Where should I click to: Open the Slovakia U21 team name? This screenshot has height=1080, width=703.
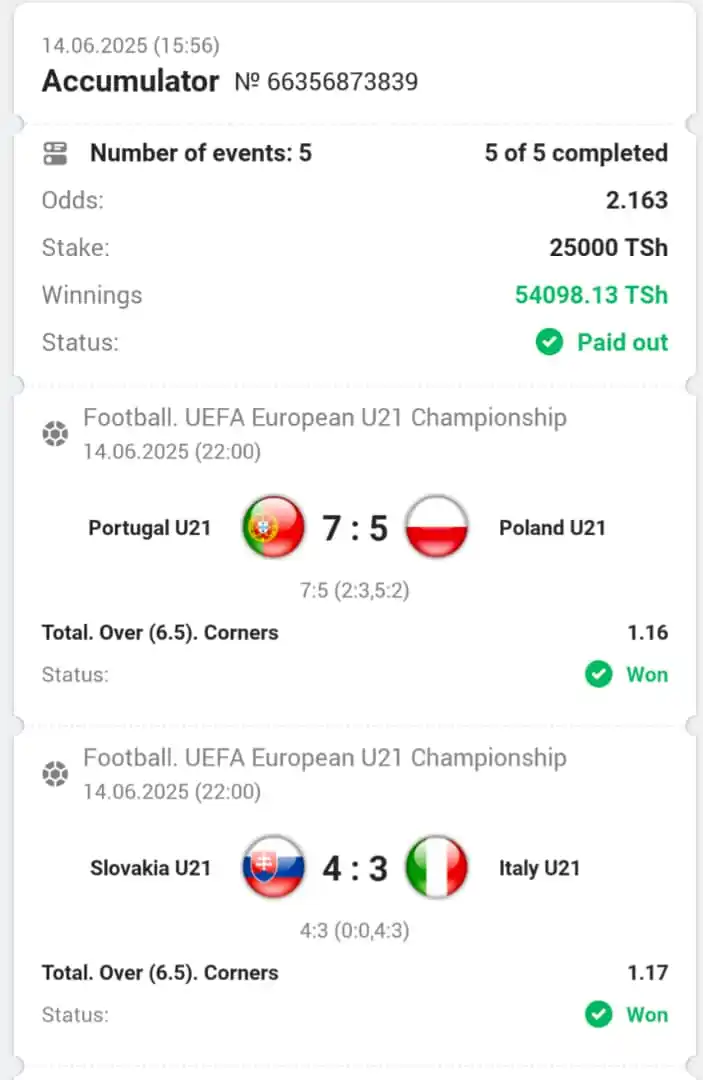pyautogui.click(x=150, y=868)
